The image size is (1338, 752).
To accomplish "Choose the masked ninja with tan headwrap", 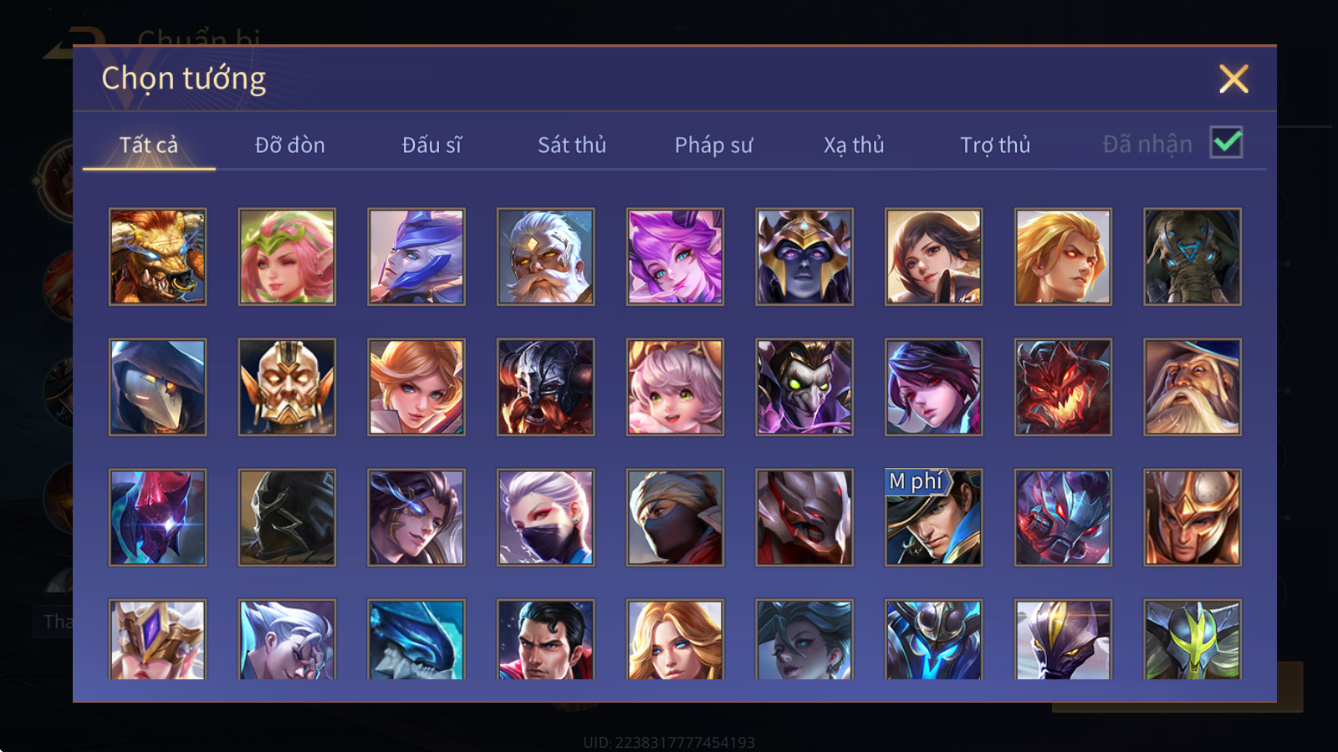I will (675, 518).
